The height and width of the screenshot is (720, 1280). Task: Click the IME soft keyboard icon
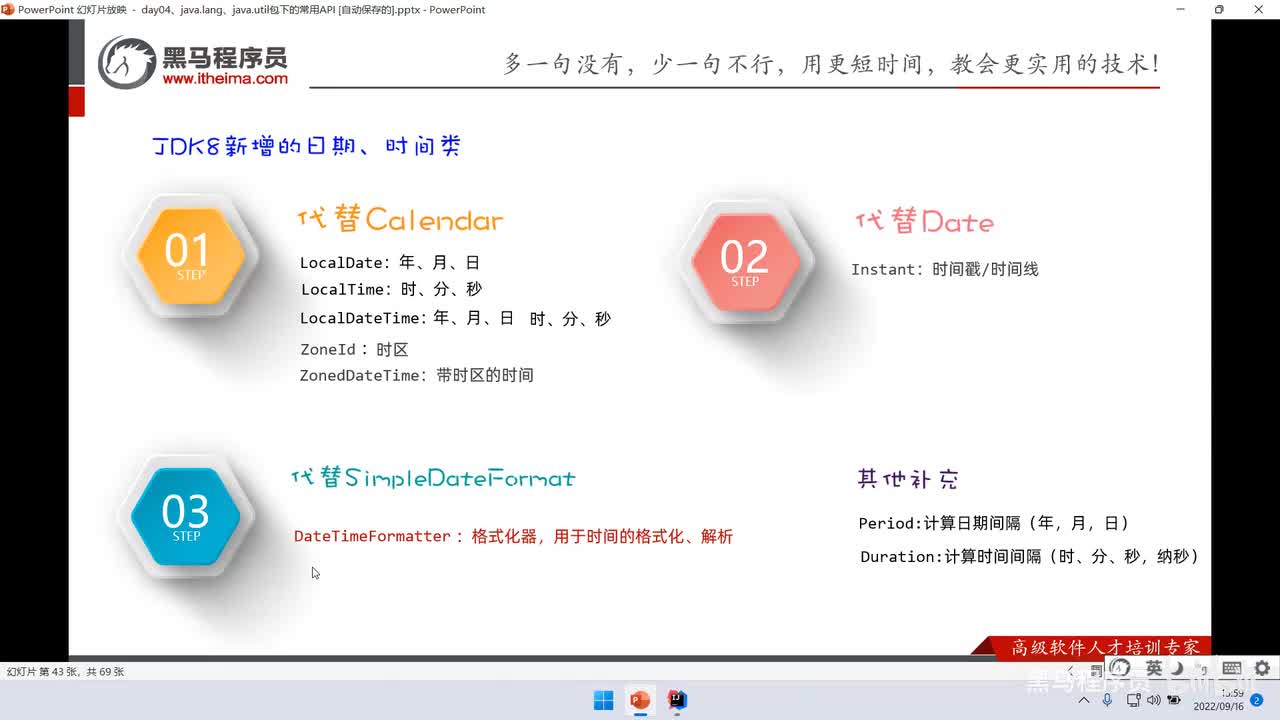[x=1232, y=668]
